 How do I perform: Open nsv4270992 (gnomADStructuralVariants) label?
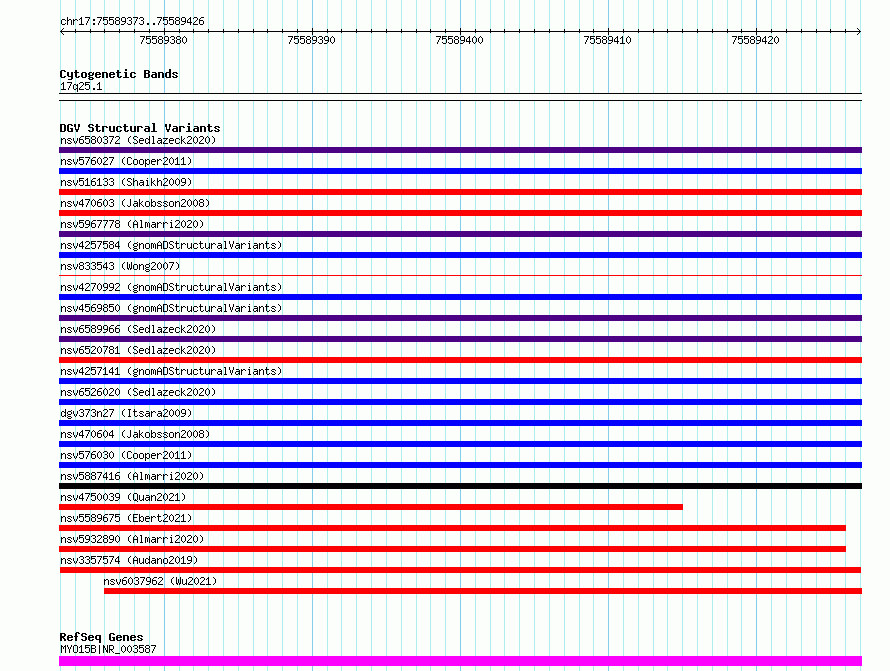(x=171, y=287)
